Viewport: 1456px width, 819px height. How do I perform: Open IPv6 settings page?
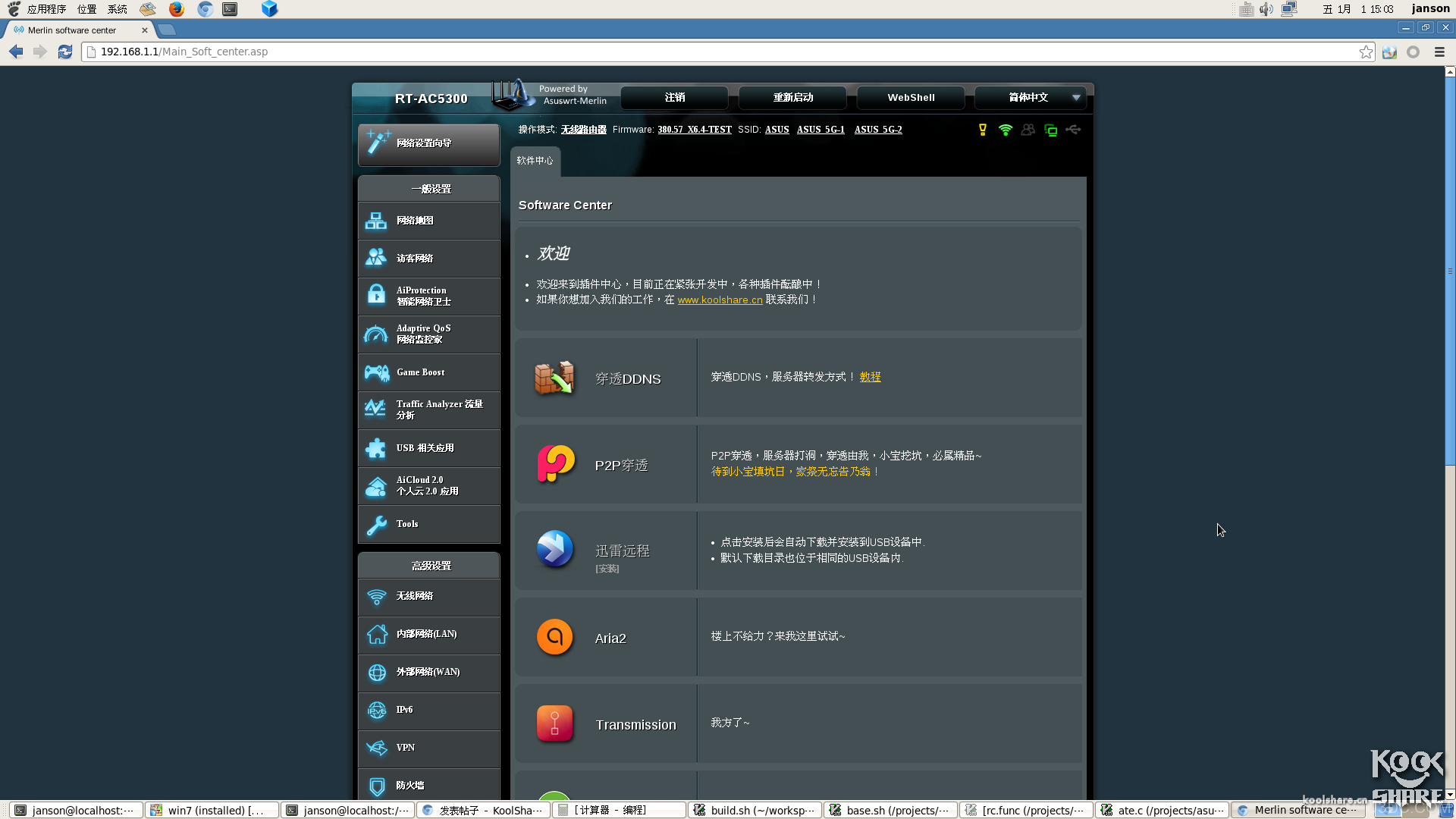click(429, 711)
